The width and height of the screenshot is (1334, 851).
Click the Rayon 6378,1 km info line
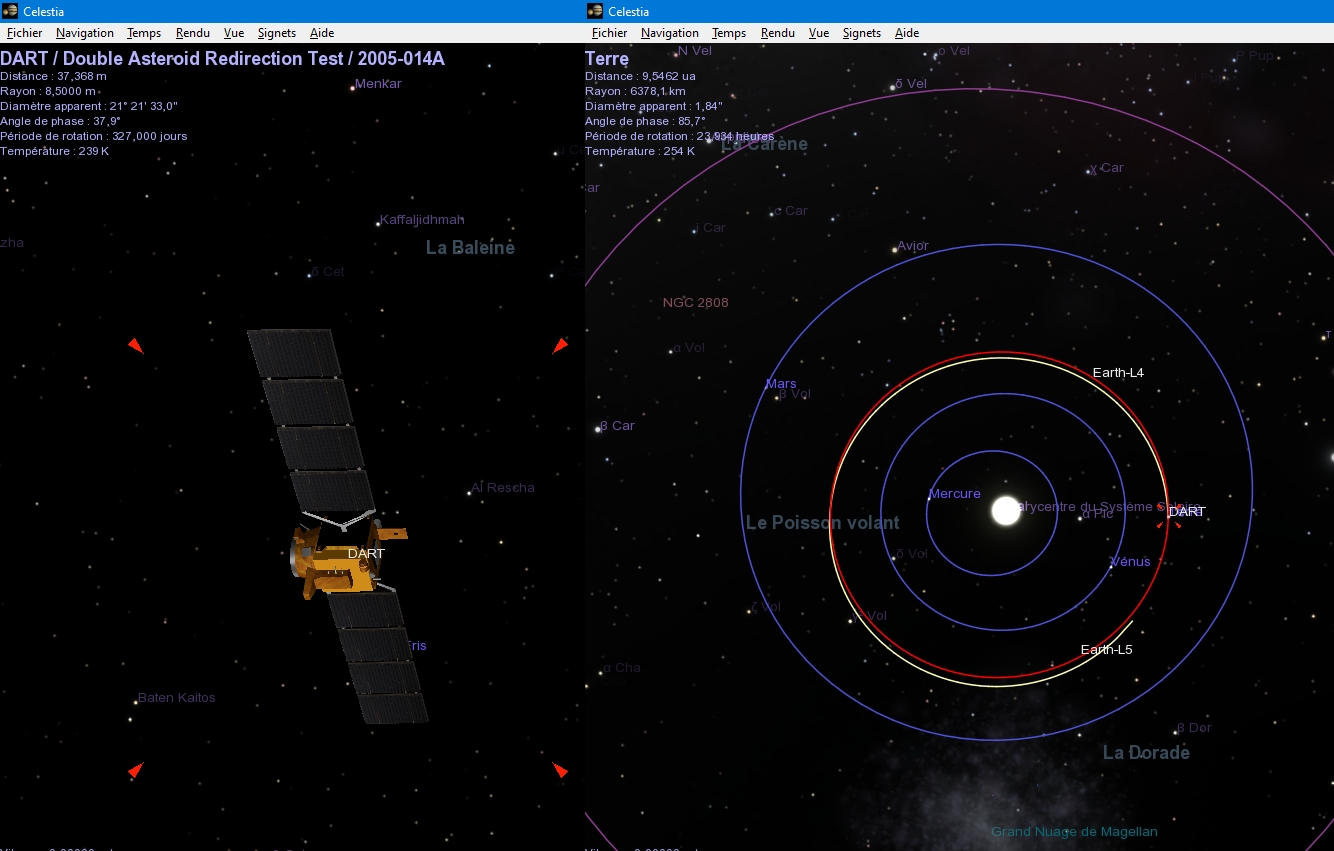click(635, 91)
